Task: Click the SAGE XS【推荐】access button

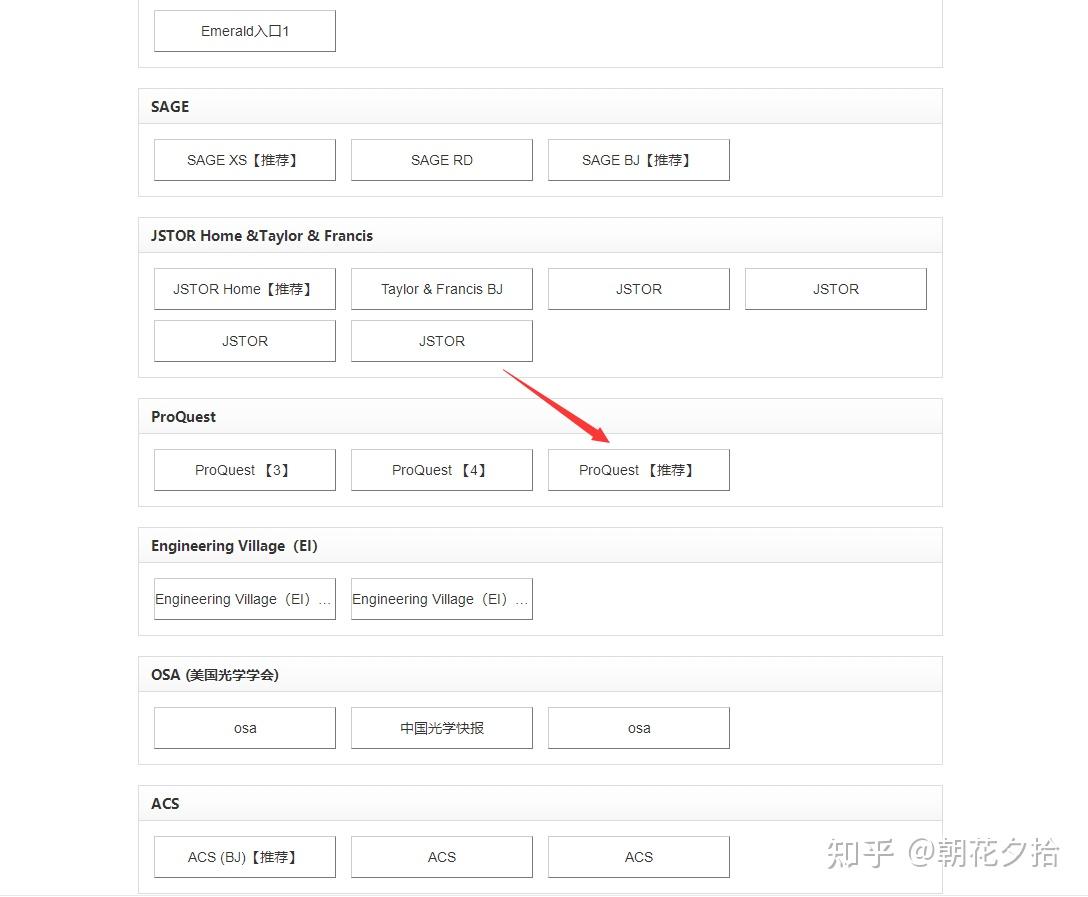Action: click(x=244, y=160)
